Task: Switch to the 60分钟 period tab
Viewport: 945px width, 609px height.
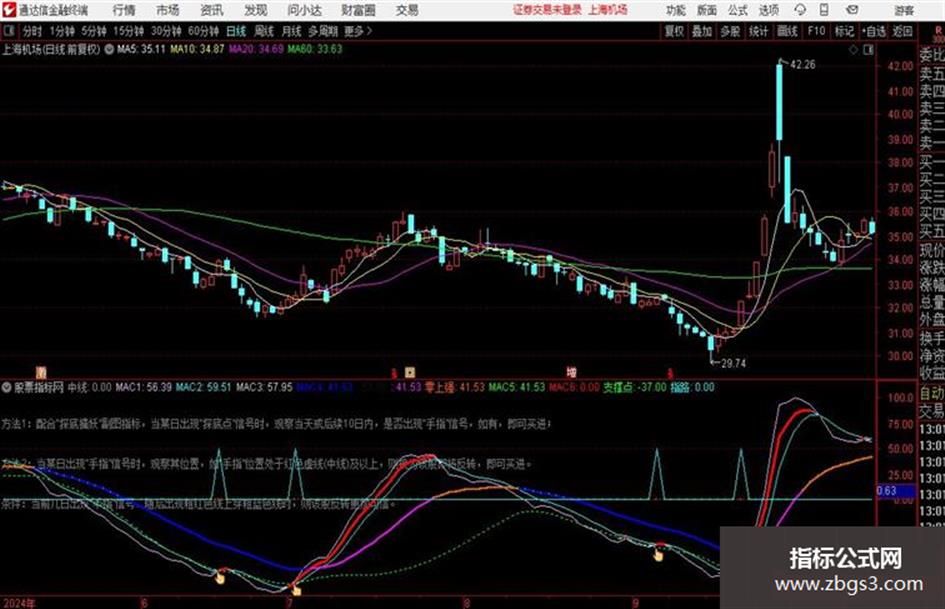Action: 203,31
